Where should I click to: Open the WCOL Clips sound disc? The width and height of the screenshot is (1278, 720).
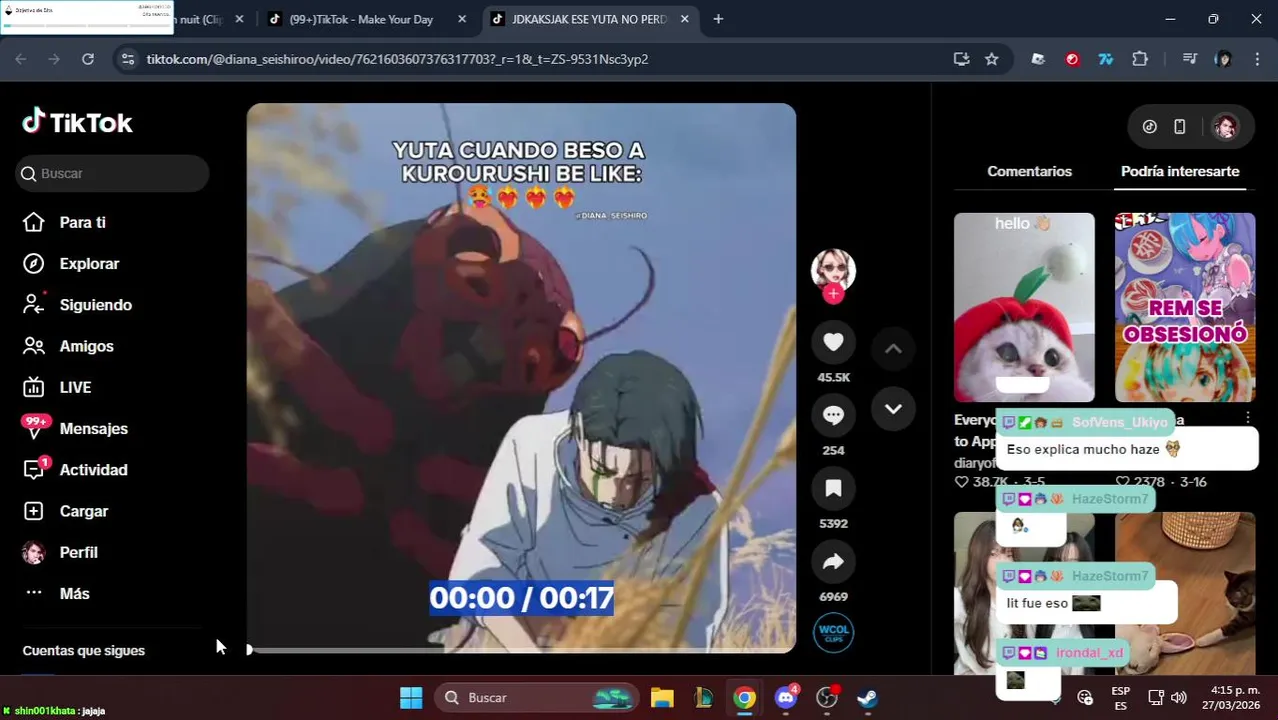833,633
